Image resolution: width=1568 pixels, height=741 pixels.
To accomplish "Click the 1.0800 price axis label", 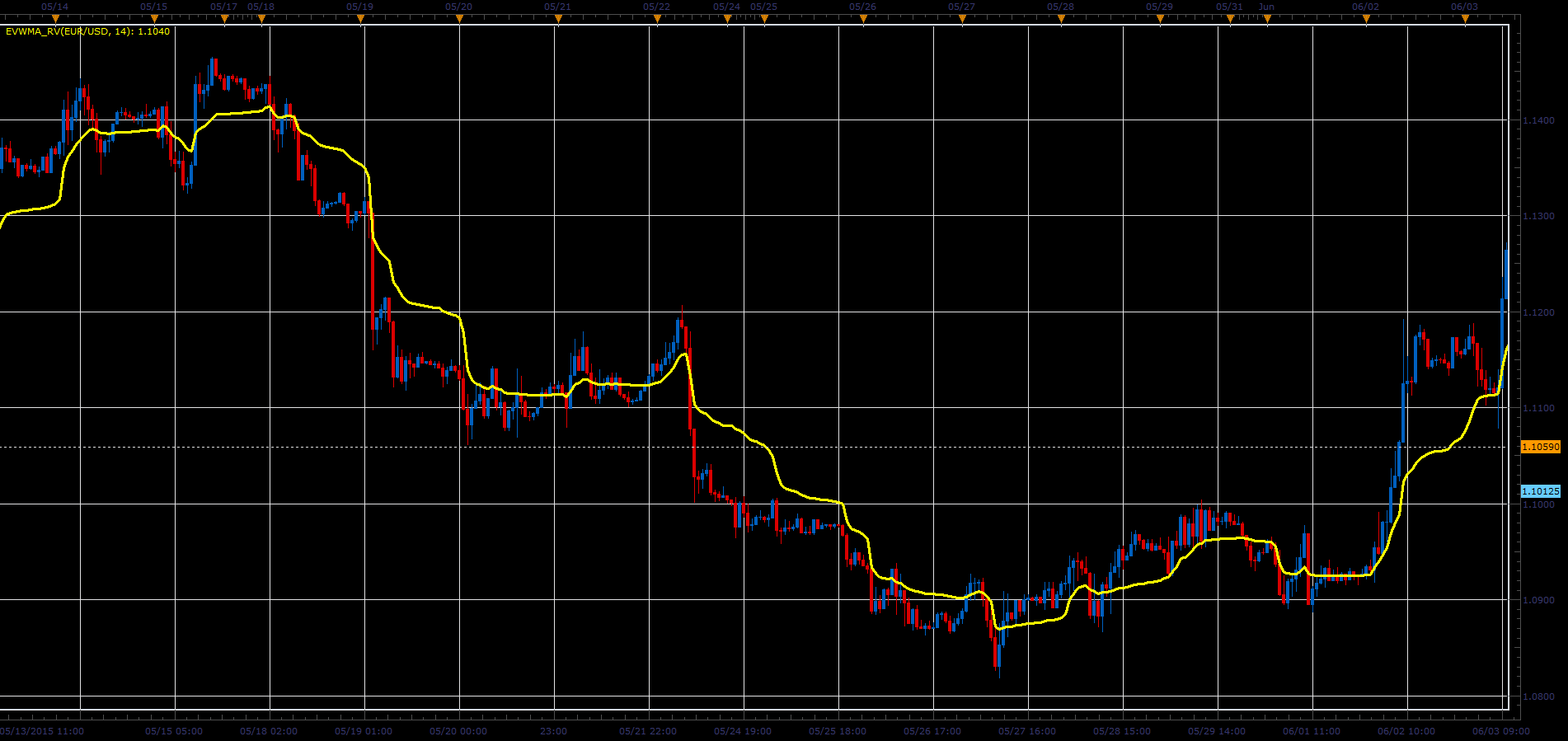I will (1538, 696).
